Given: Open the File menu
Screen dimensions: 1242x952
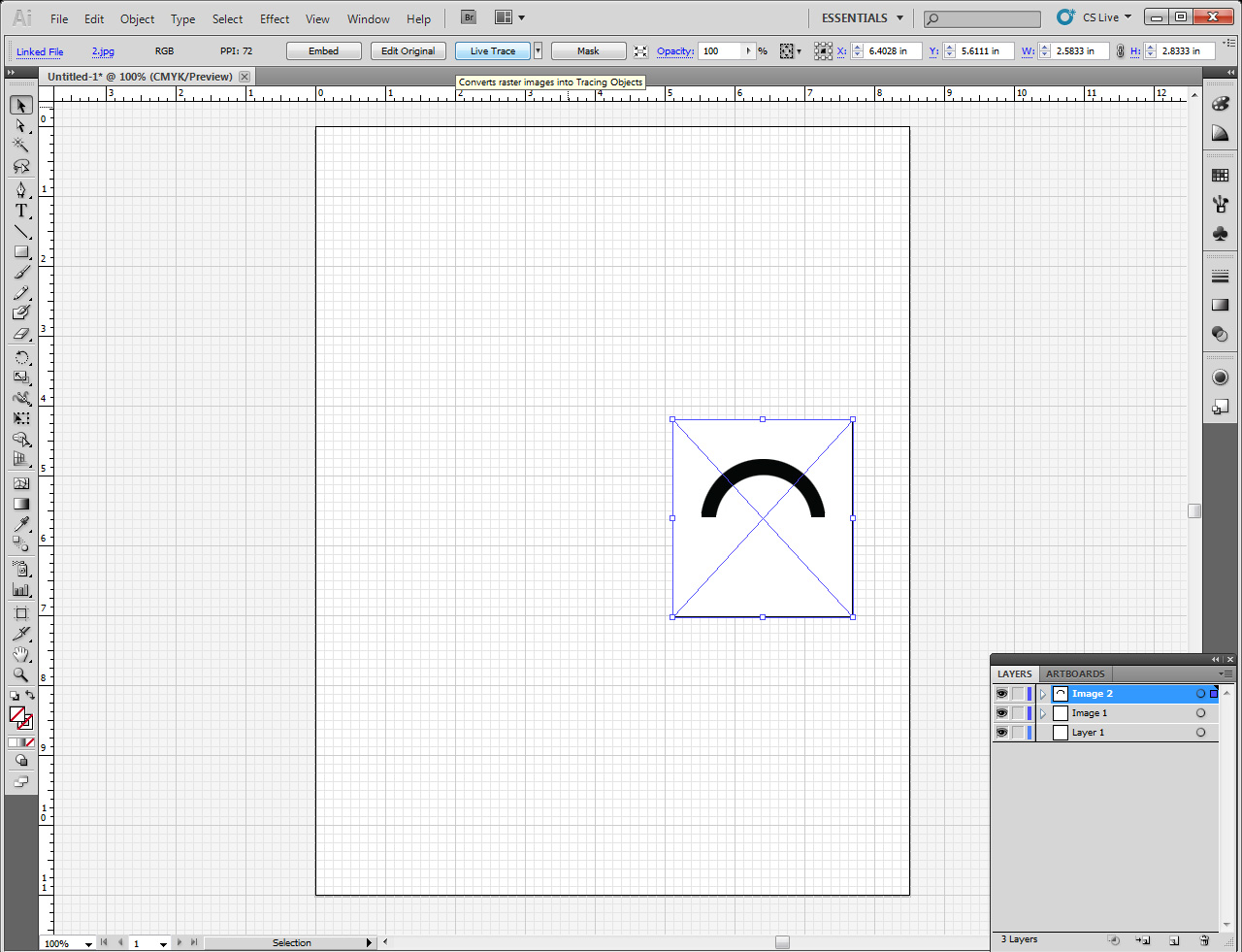Looking at the screenshot, I should pyautogui.click(x=59, y=18).
